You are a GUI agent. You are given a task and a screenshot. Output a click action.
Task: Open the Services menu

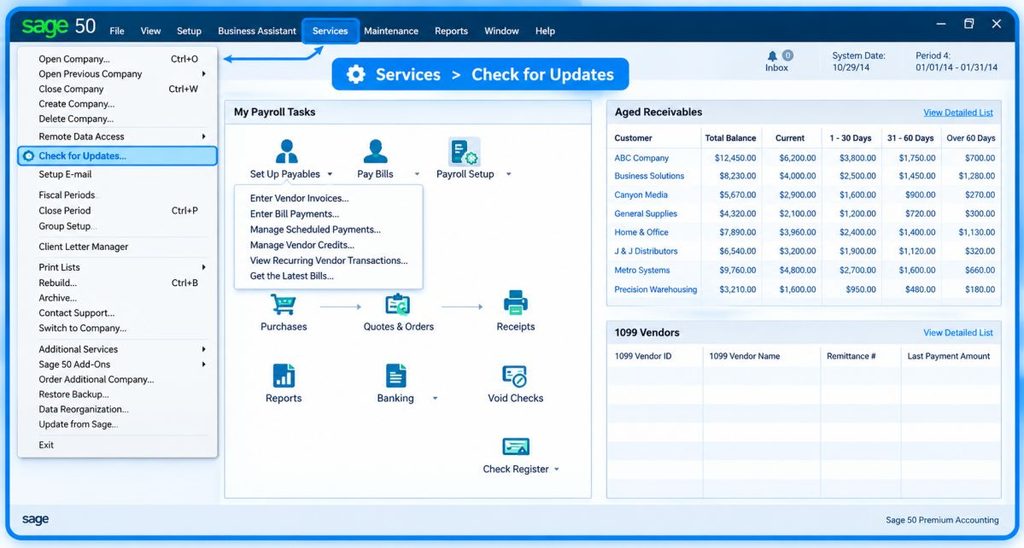[x=330, y=31]
